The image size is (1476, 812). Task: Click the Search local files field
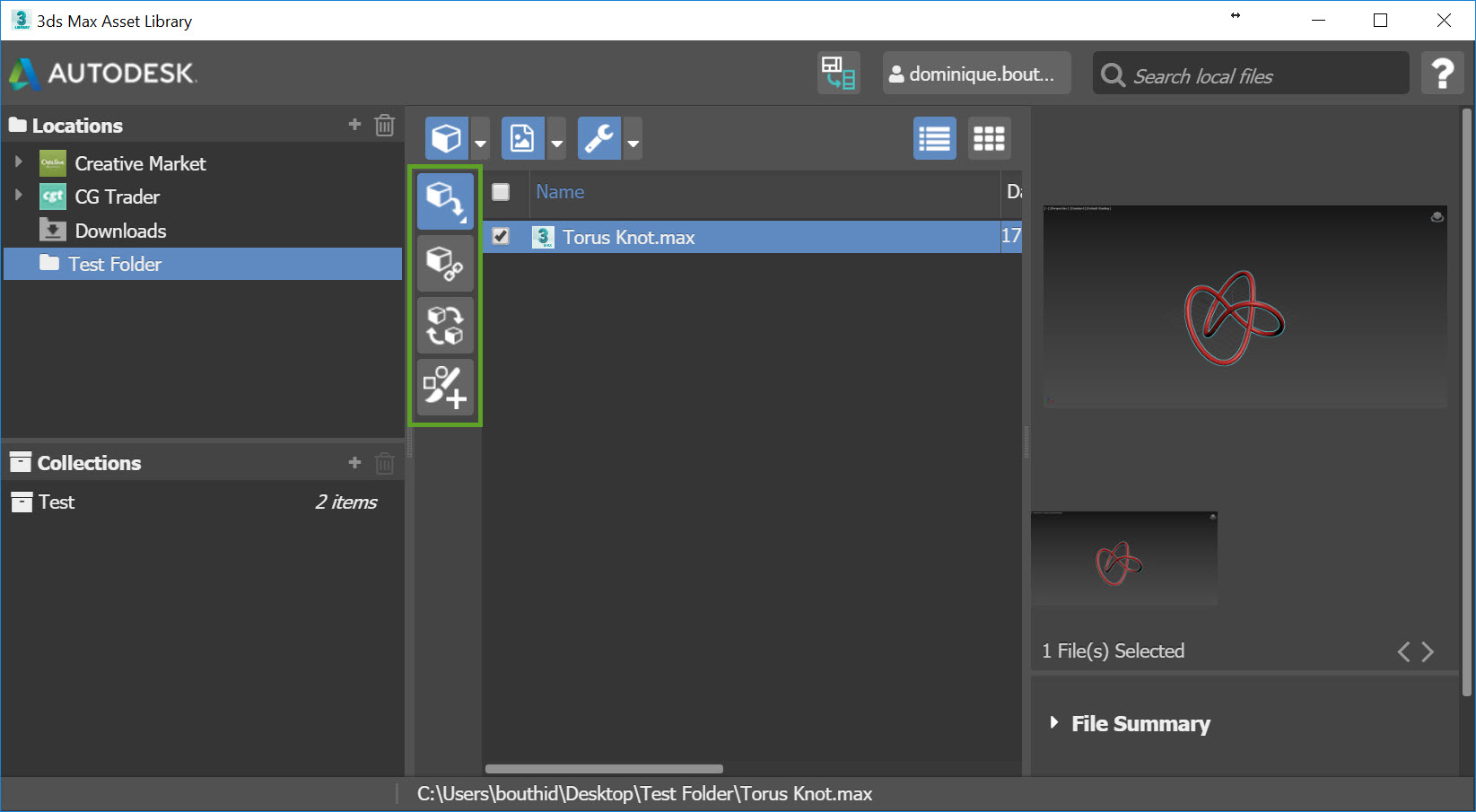(x=1251, y=73)
